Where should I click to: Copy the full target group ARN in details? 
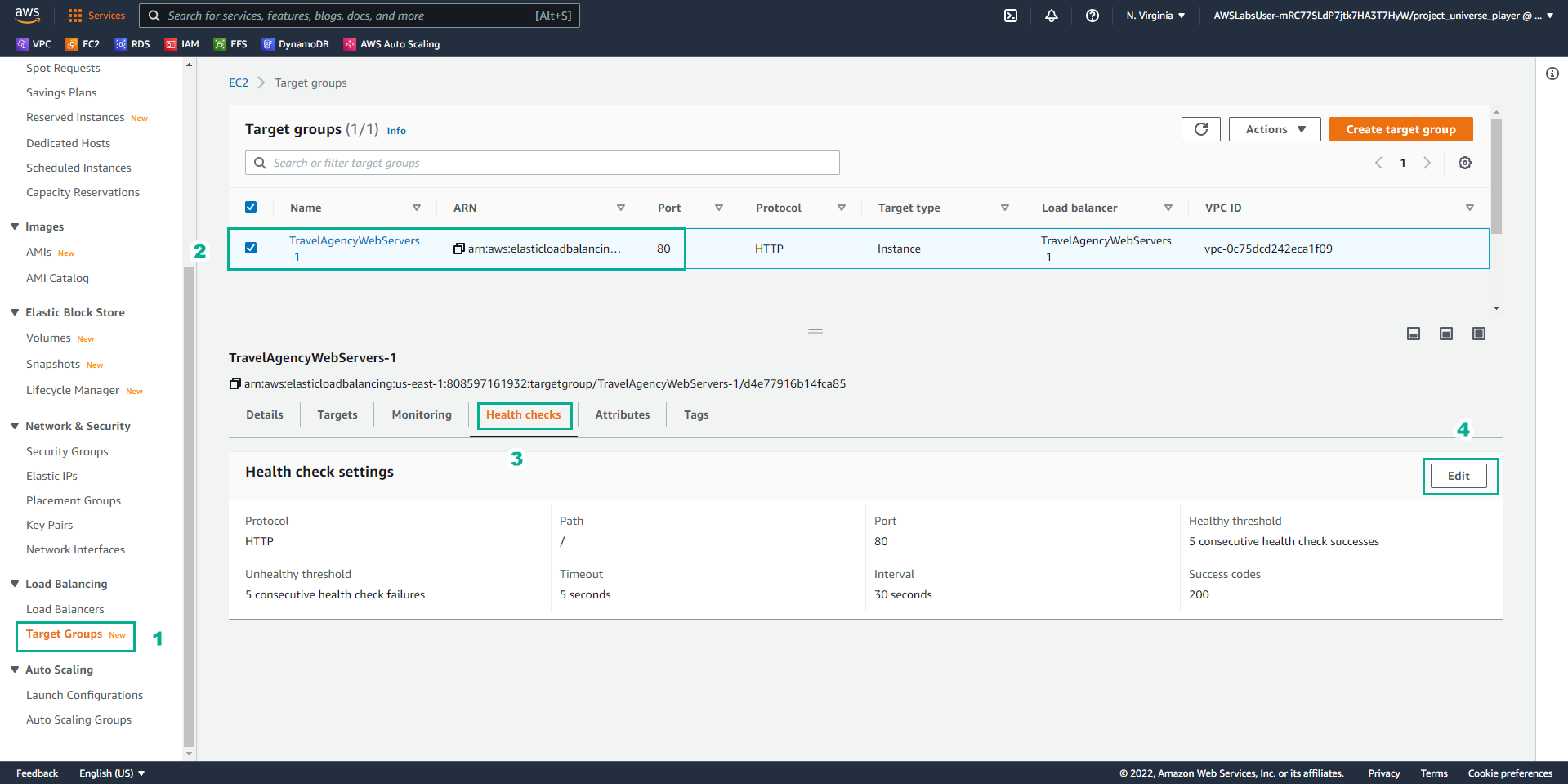tap(235, 383)
